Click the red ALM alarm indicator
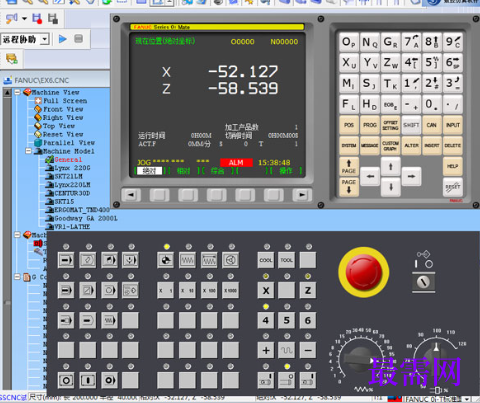Image resolution: width=480 pixels, height=403 pixels. [236, 162]
